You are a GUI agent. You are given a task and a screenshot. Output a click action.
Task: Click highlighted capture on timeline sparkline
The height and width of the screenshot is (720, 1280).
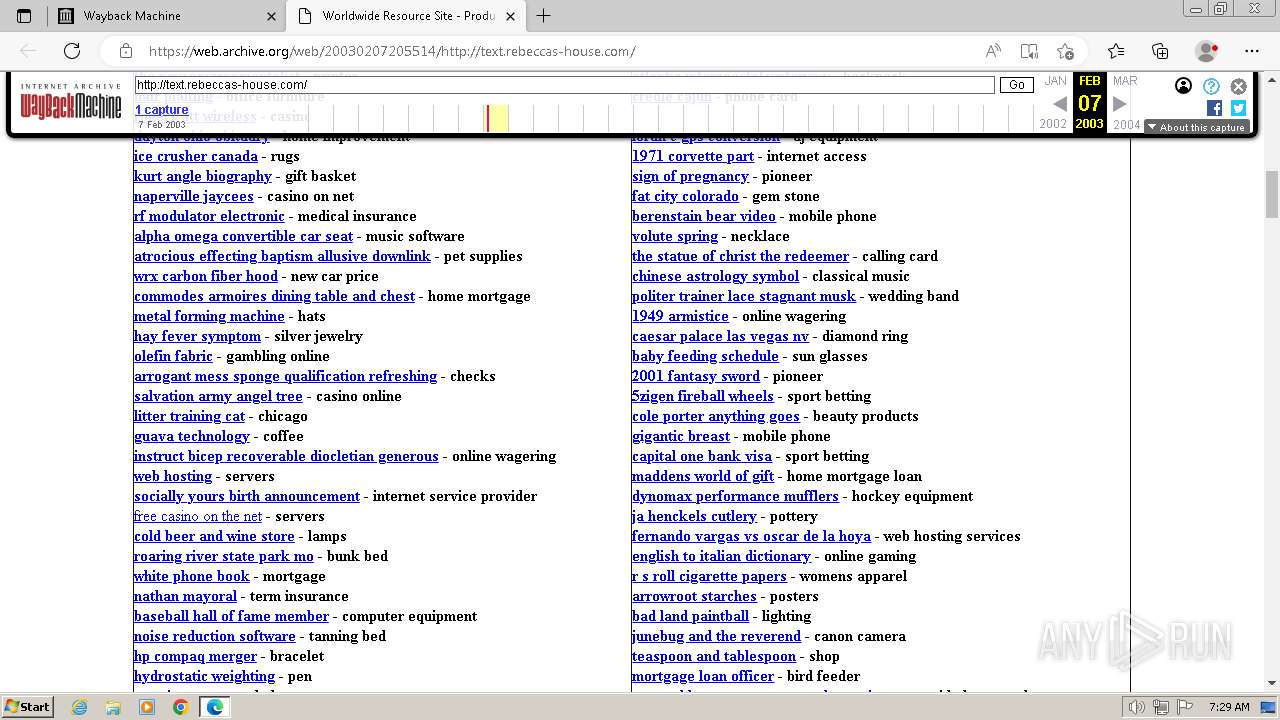(x=488, y=118)
